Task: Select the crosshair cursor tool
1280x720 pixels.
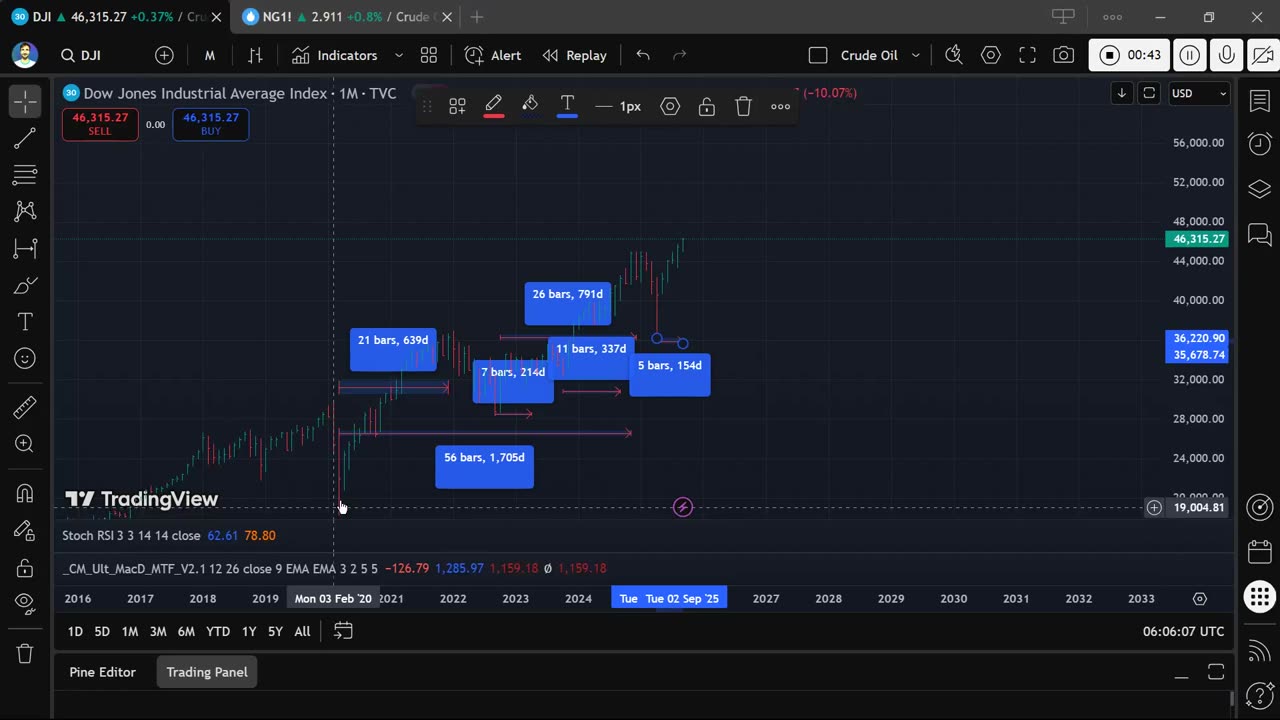Action: (x=25, y=101)
